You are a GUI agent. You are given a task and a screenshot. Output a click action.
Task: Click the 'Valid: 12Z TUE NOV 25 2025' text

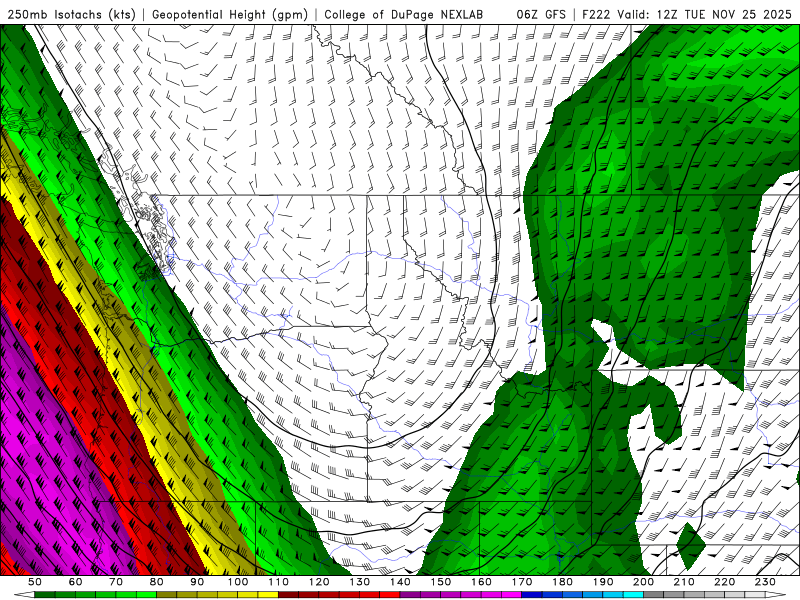point(704,15)
